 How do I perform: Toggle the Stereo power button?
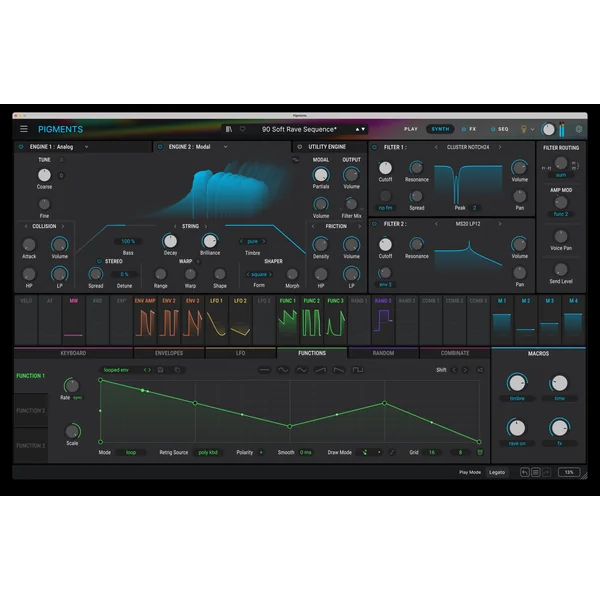[x=99, y=261]
